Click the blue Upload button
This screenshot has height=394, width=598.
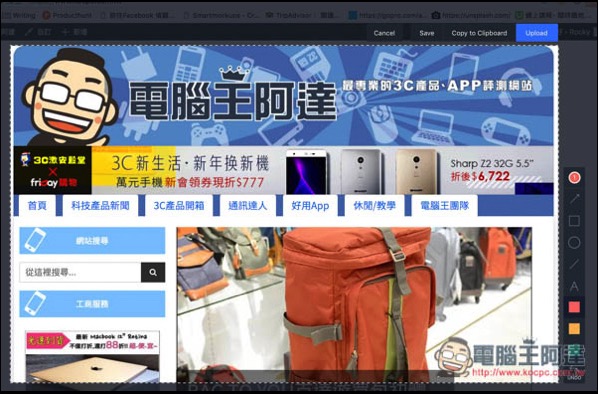click(x=537, y=33)
